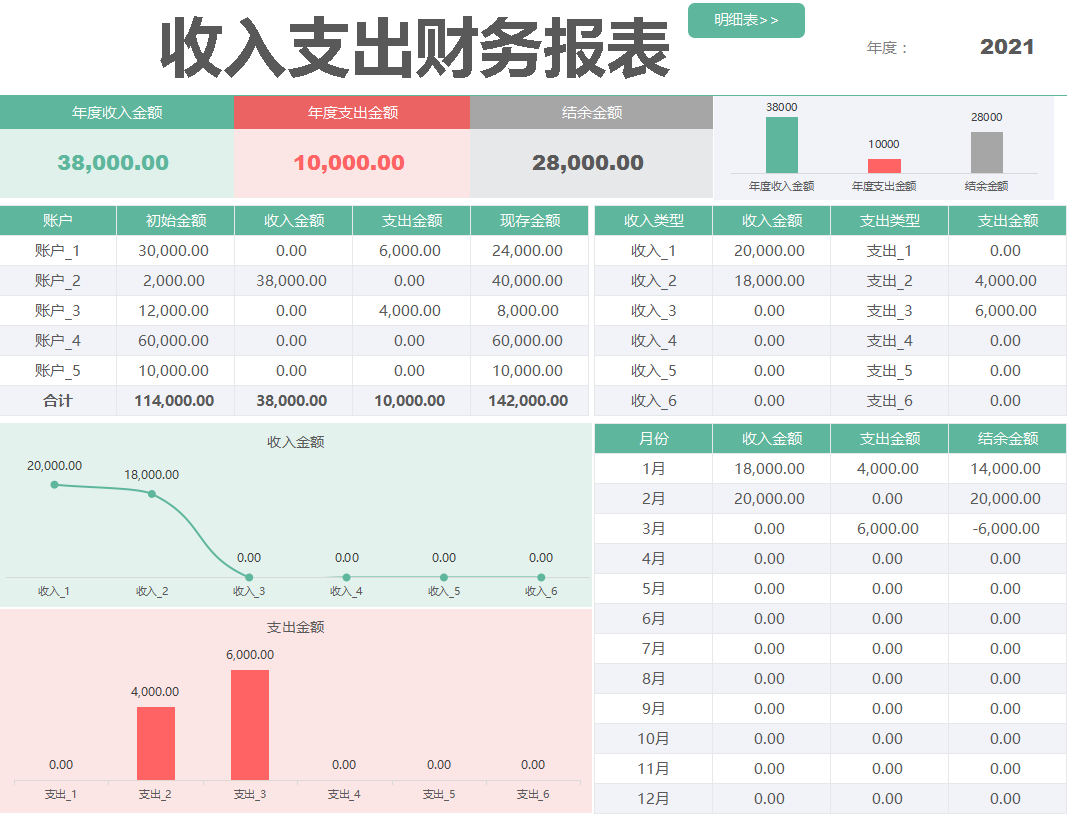This screenshot has height=823, width=1080.
Task: Click the 支出_3 cell showing 6,000.00
Action: tap(1006, 310)
